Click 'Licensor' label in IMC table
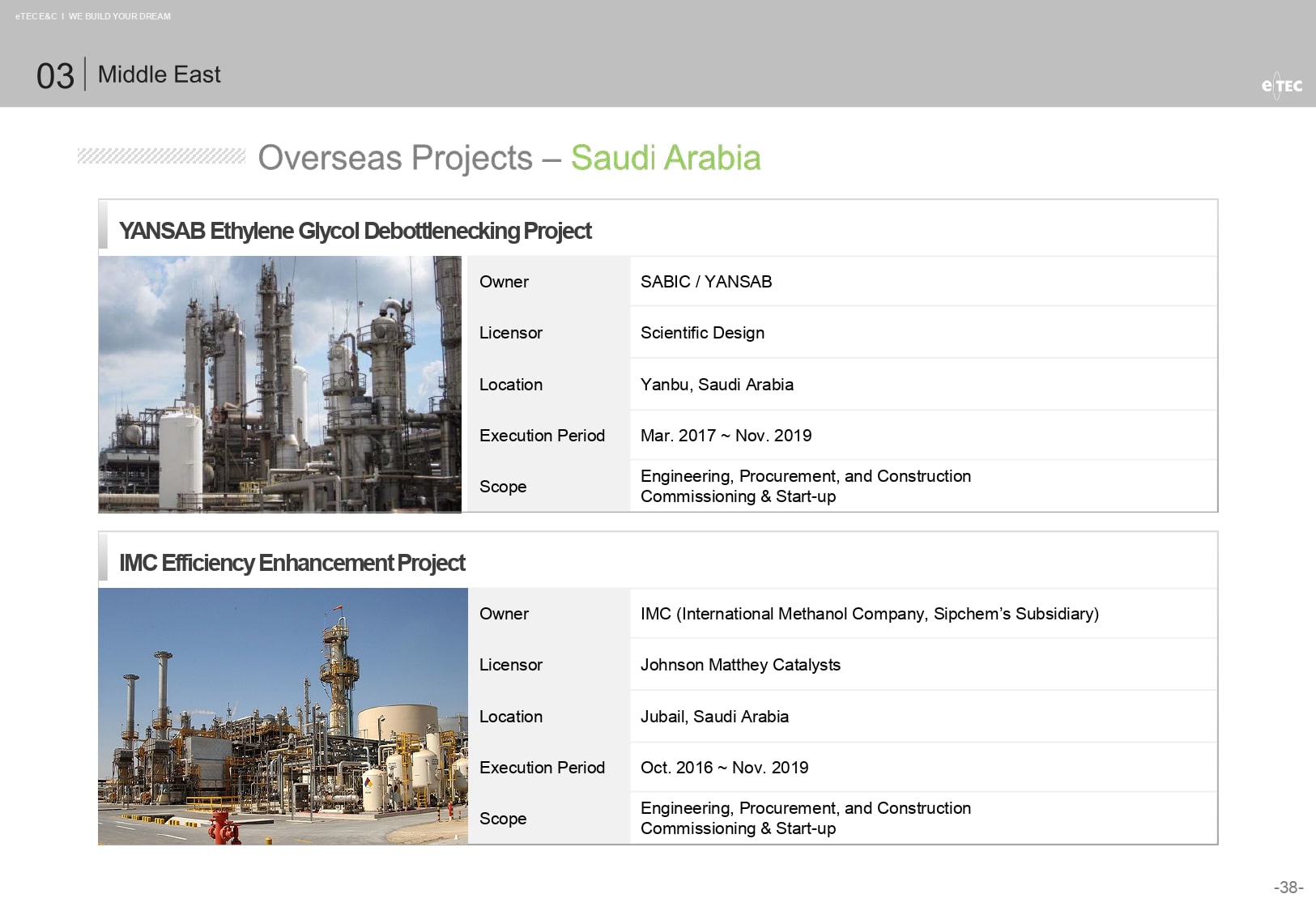1316x911 pixels. click(x=510, y=665)
